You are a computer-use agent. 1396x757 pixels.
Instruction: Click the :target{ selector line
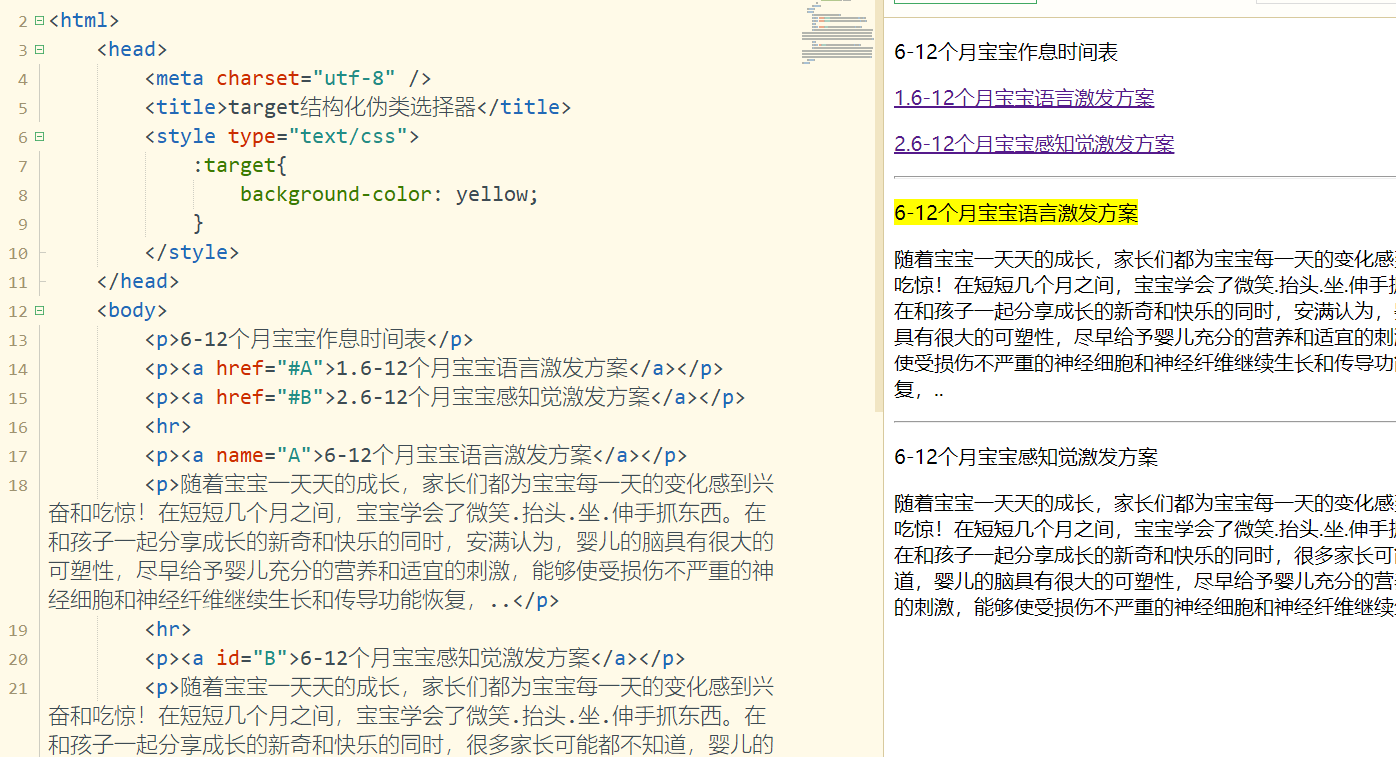point(240,165)
